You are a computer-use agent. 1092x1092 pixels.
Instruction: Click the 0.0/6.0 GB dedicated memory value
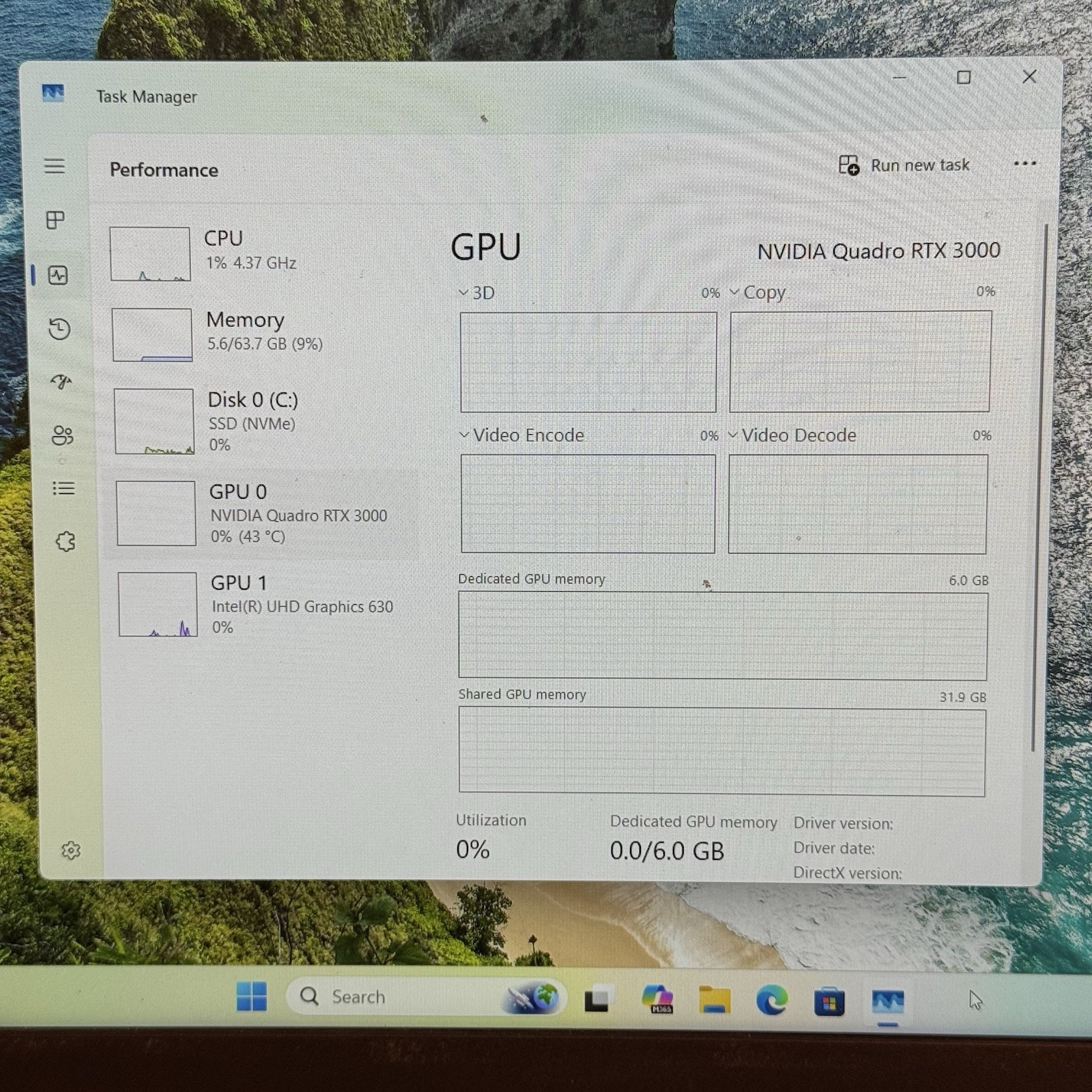667,851
